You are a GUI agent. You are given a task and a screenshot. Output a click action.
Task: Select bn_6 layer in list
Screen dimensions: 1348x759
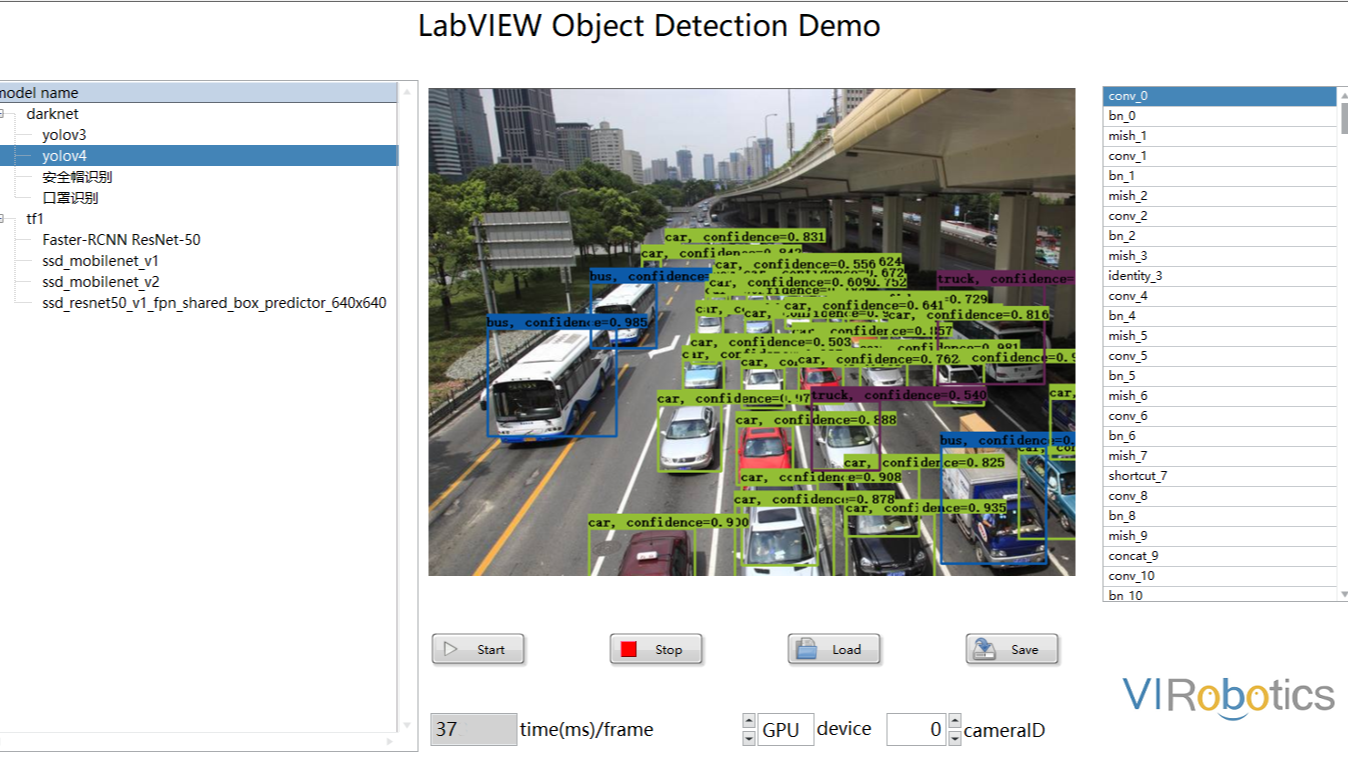coord(1220,436)
